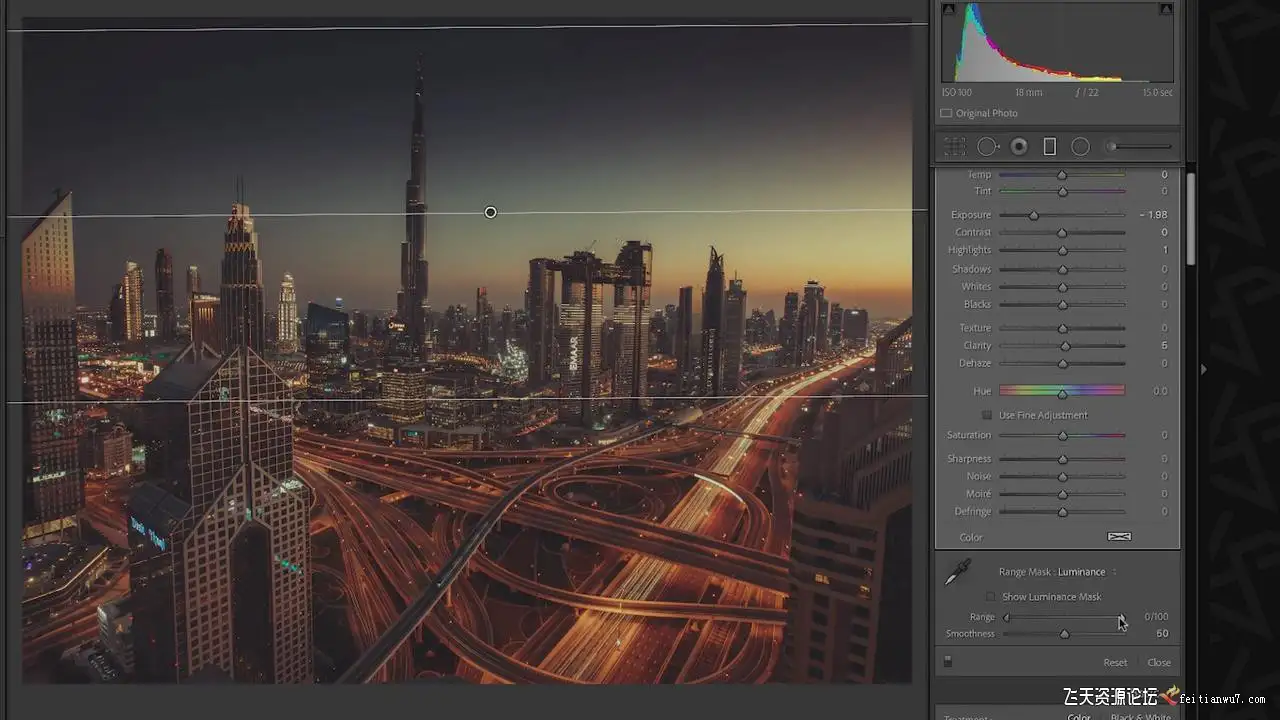Click the Defringe slider handle
The image size is (1280, 720).
[x=1062, y=512]
